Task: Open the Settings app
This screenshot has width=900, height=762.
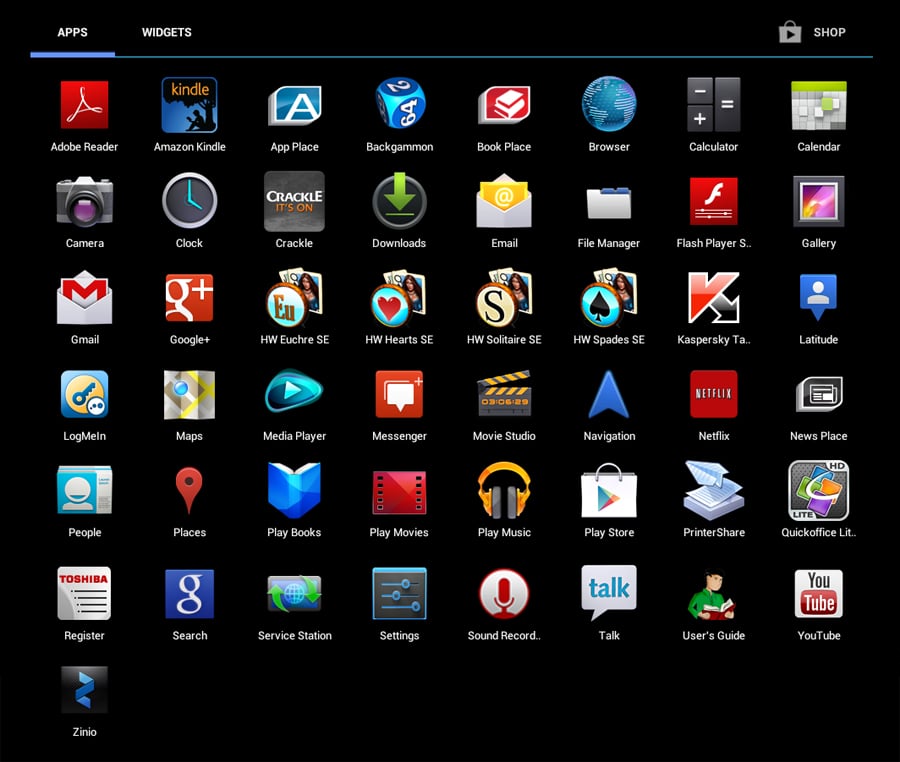Action: (x=399, y=594)
